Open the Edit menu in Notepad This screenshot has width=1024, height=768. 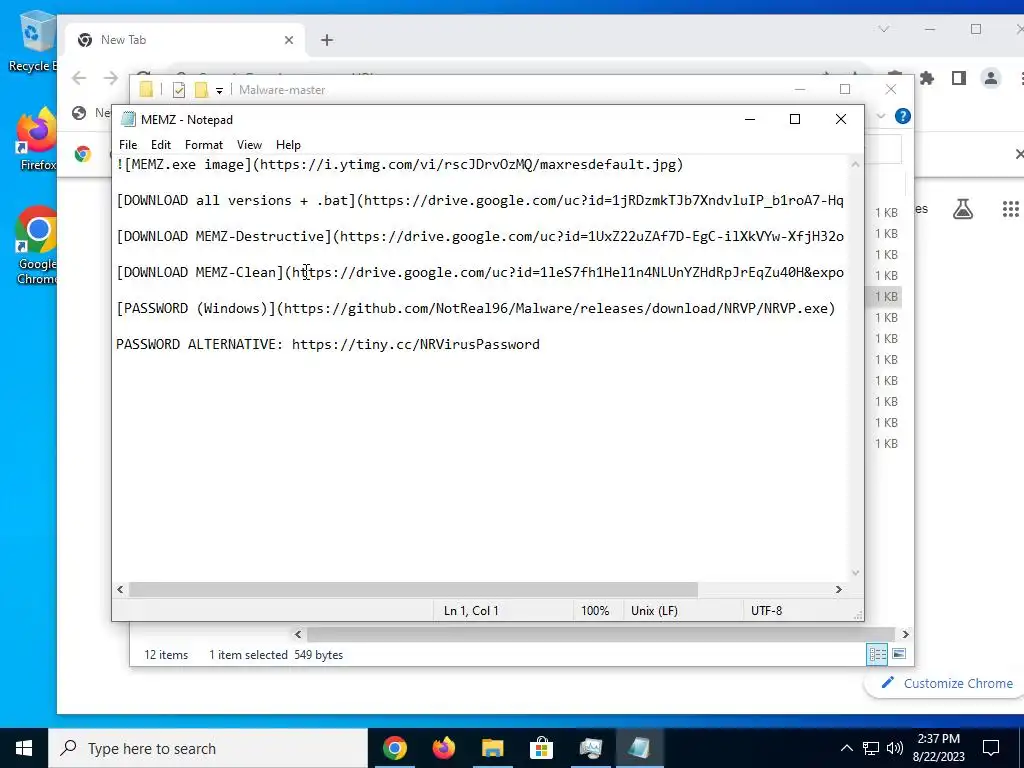point(161,145)
